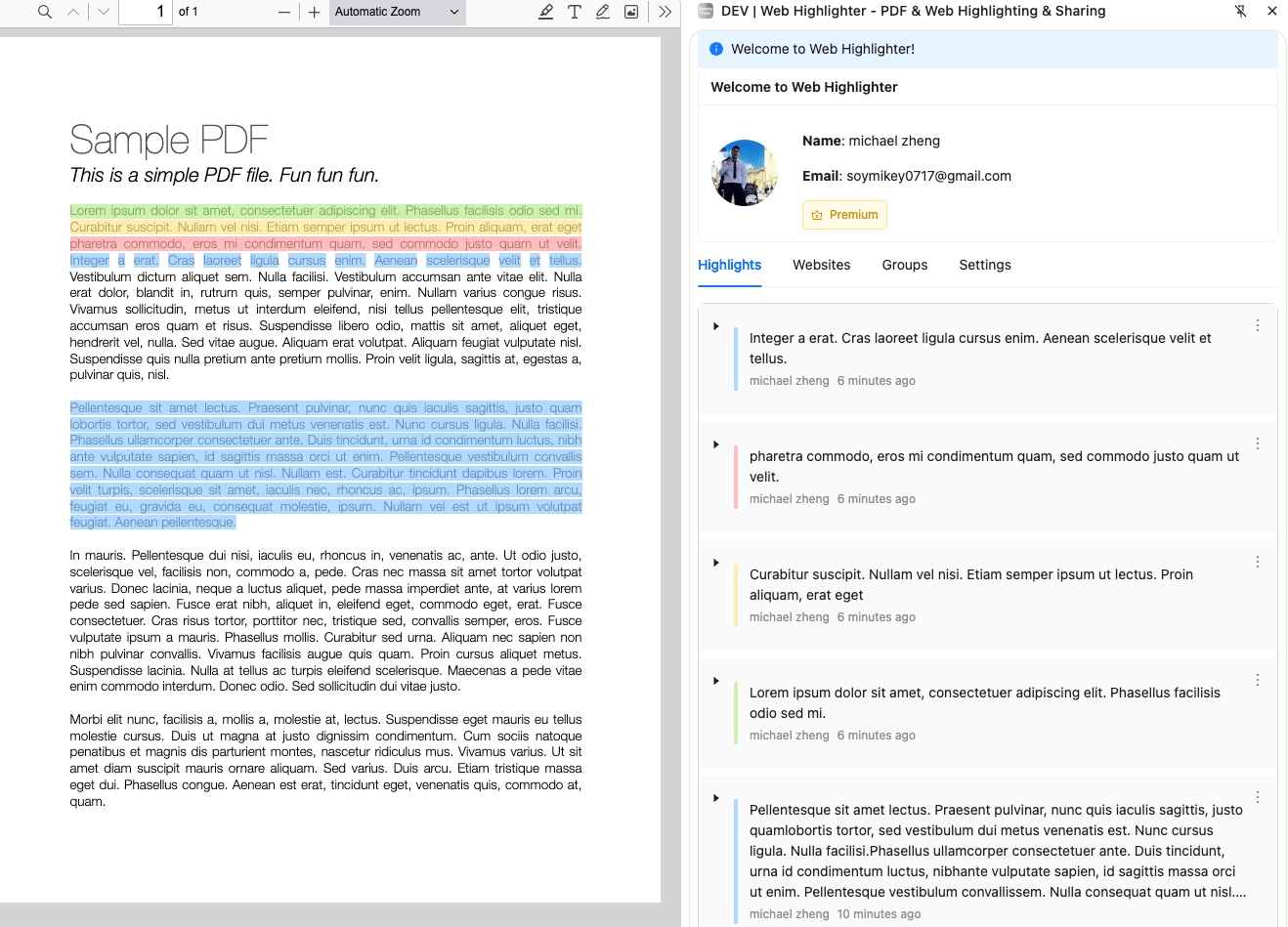Screen dimensions: 1288x927
Task: Click the zoom out minus icon
Action: tap(284, 12)
